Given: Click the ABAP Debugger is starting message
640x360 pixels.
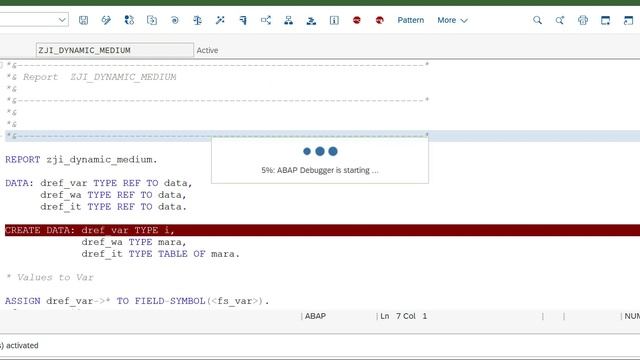Looking at the screenshot, I should pos(320,170).
